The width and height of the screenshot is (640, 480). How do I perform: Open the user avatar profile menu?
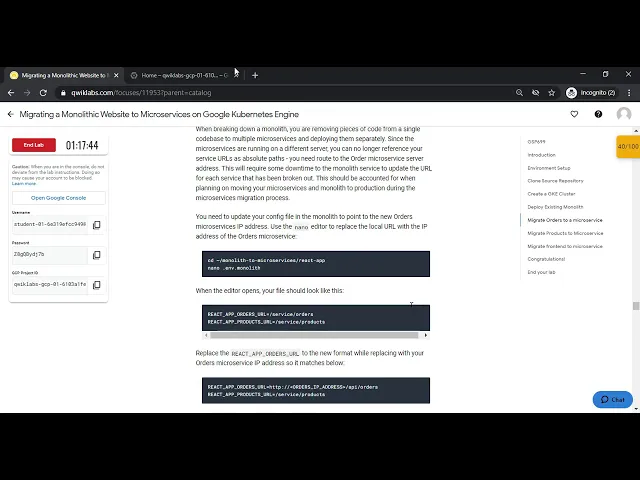pos(624,114)
